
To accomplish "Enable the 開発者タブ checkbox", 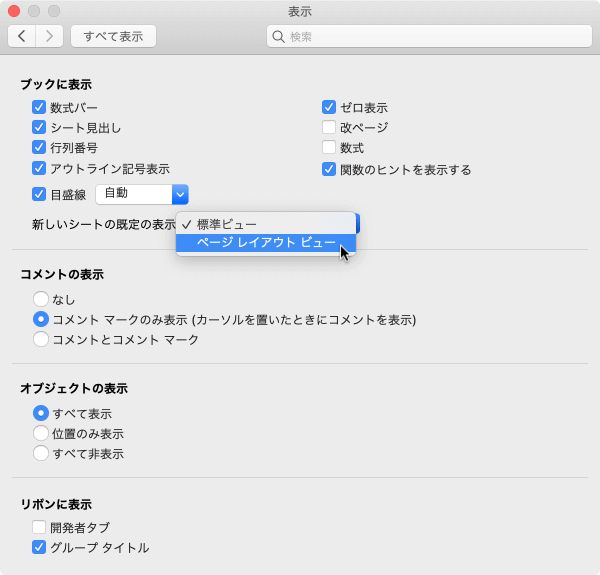I will (x=40, y=527).
